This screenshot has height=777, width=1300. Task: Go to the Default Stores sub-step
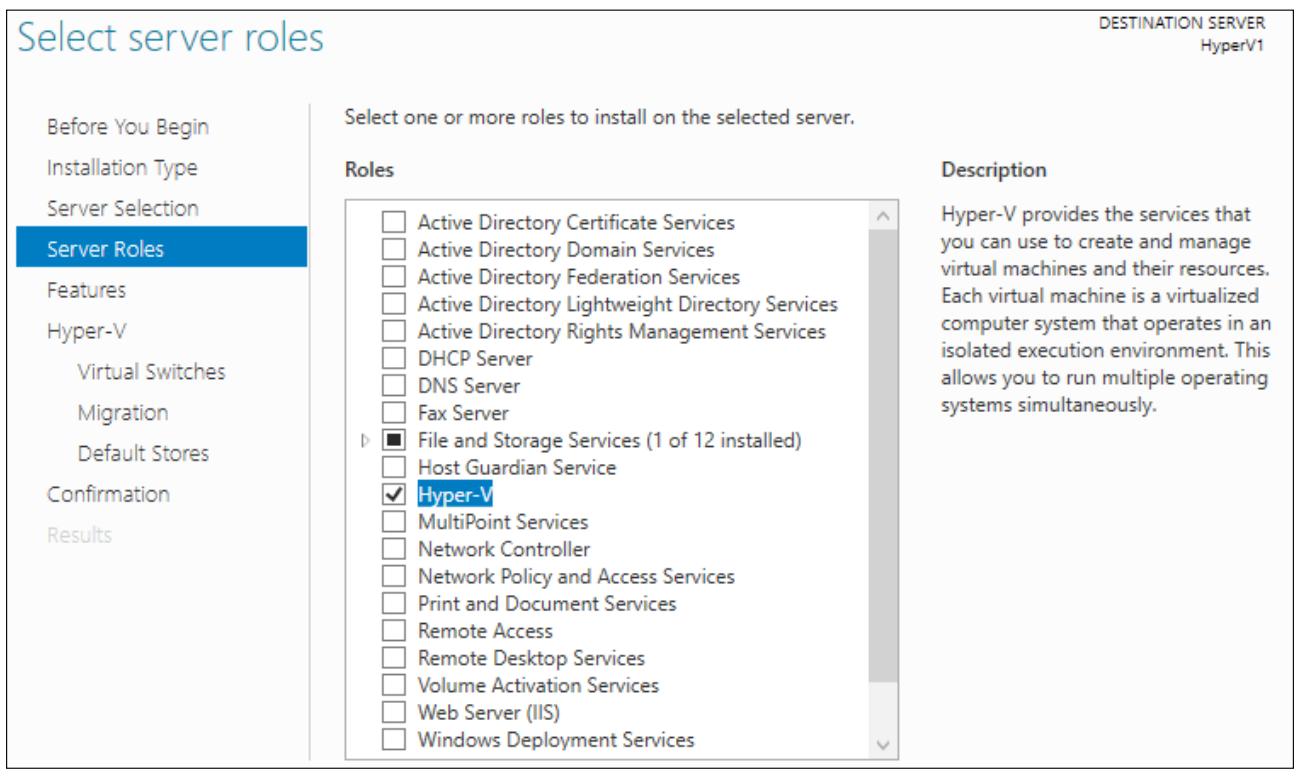(144, 453)
